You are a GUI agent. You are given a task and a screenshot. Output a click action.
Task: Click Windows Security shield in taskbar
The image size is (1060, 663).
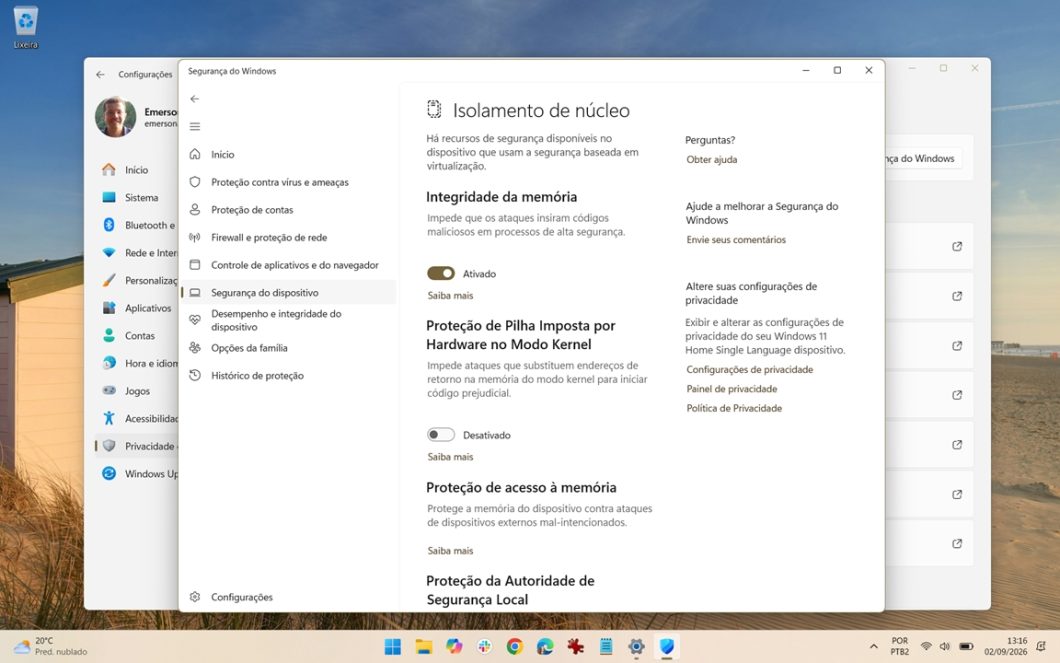pos(667,647)
